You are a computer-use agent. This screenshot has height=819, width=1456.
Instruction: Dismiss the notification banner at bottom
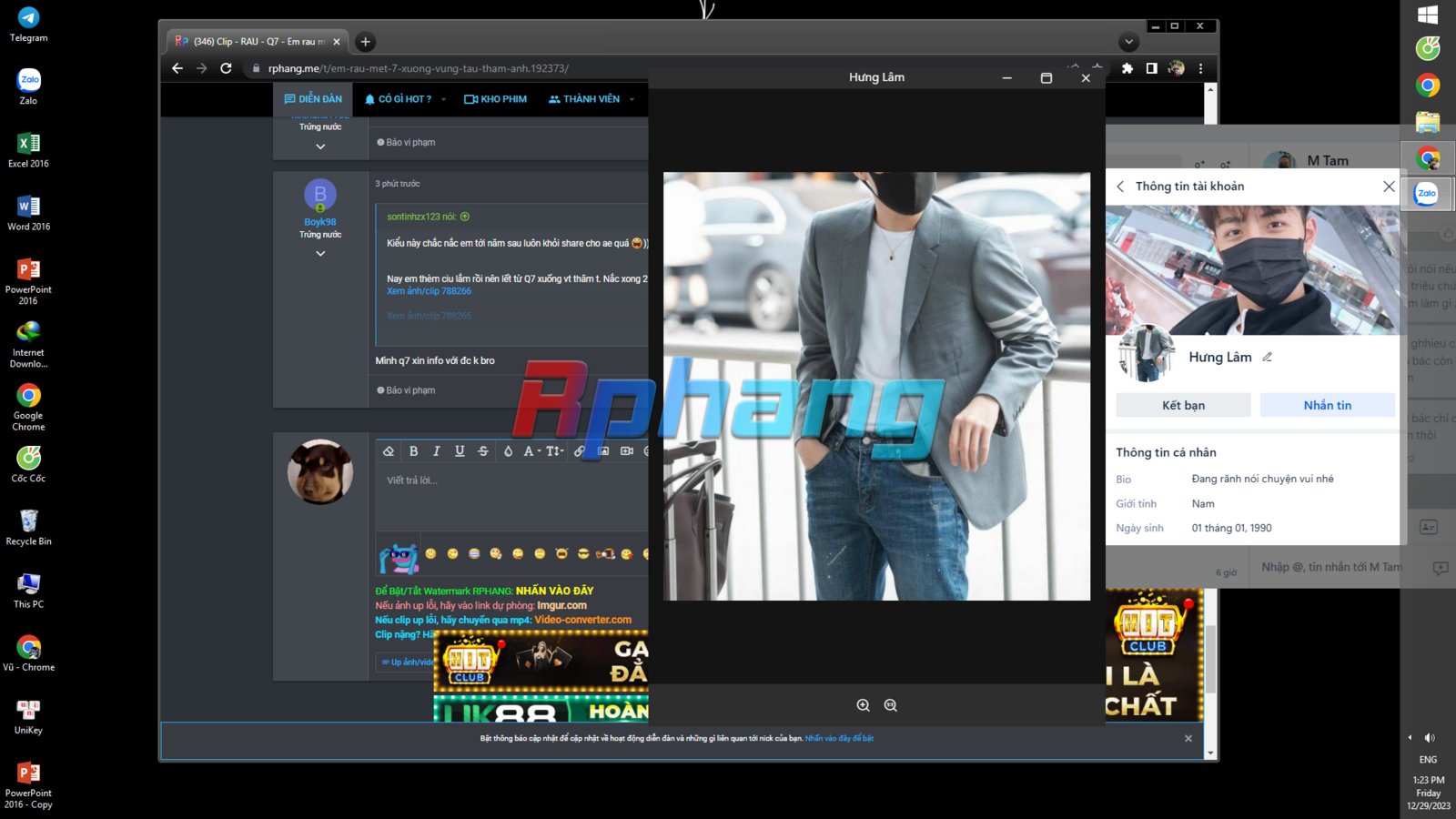[x=1188, y=738]
